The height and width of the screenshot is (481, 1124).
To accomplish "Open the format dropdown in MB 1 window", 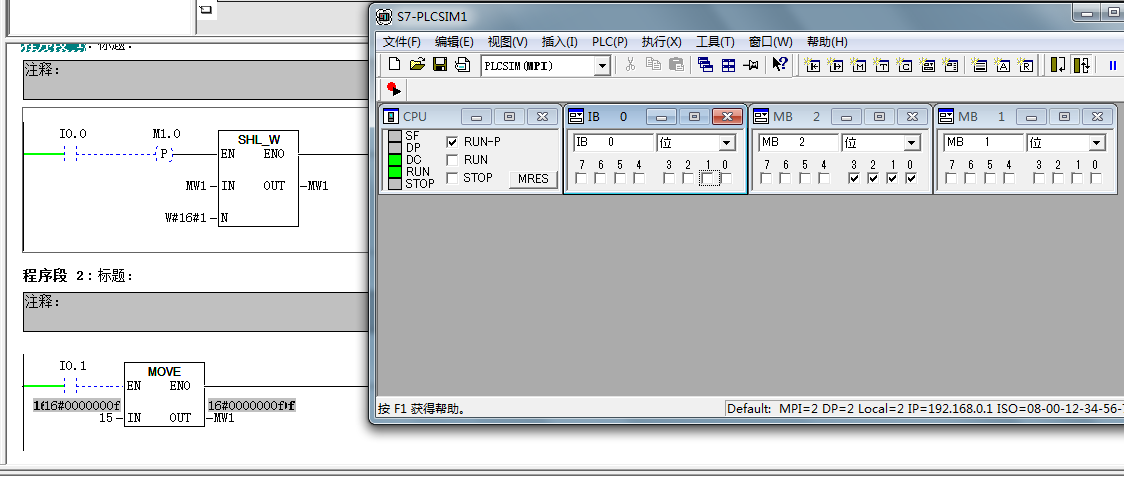I will (x=1096, y=143).
